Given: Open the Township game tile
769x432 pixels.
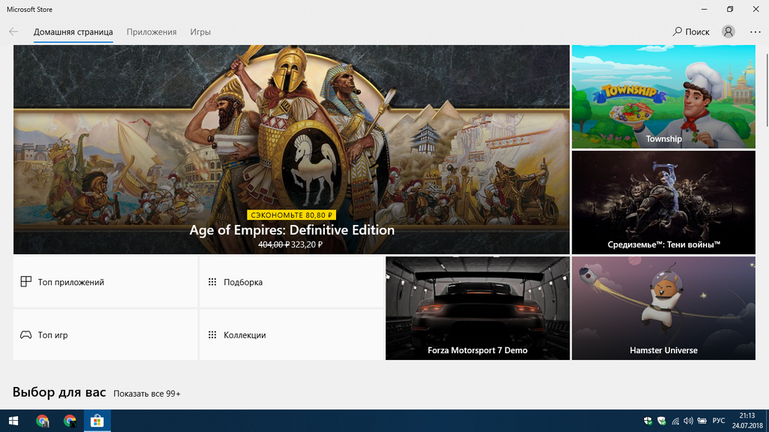Looking at the screenshot, I should tap(664, 97).
